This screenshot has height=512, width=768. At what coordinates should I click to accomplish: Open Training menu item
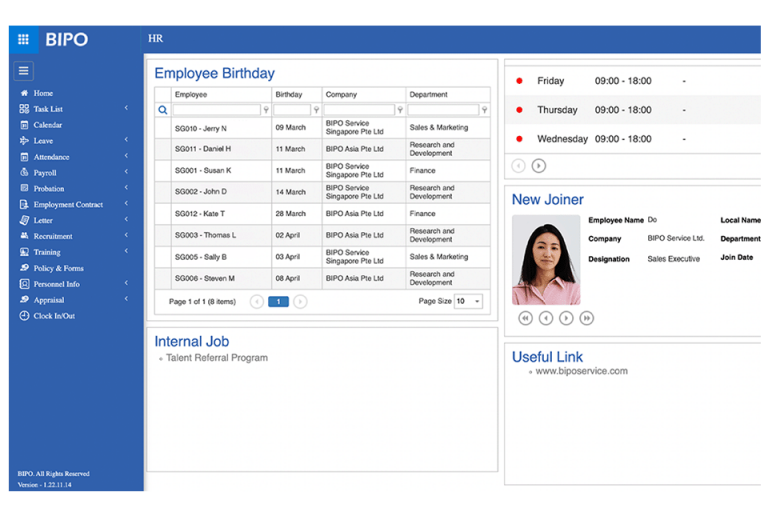[47, 252]
